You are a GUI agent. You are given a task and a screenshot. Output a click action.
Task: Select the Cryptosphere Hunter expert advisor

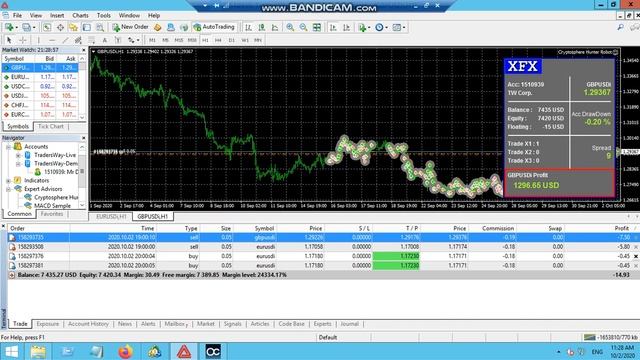(56, 197)
